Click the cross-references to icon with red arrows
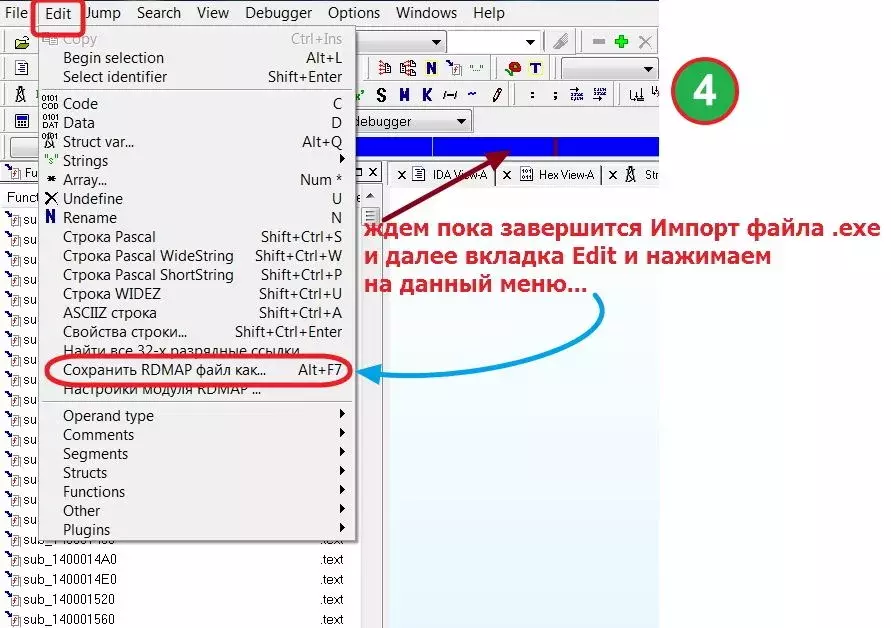 pyautogui.click(x=385, y=68)
